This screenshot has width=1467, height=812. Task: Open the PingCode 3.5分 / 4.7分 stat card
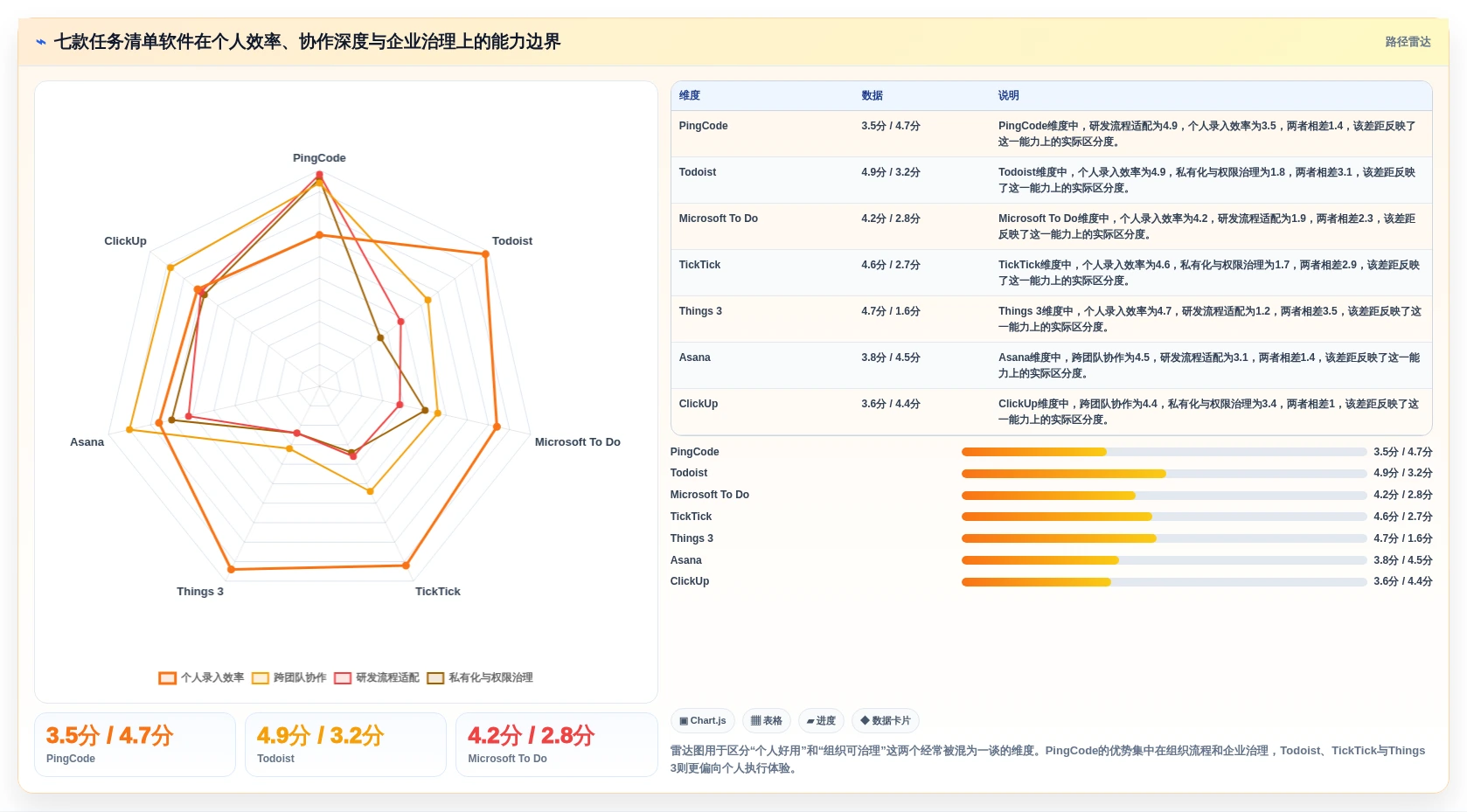tap(135, 745)
